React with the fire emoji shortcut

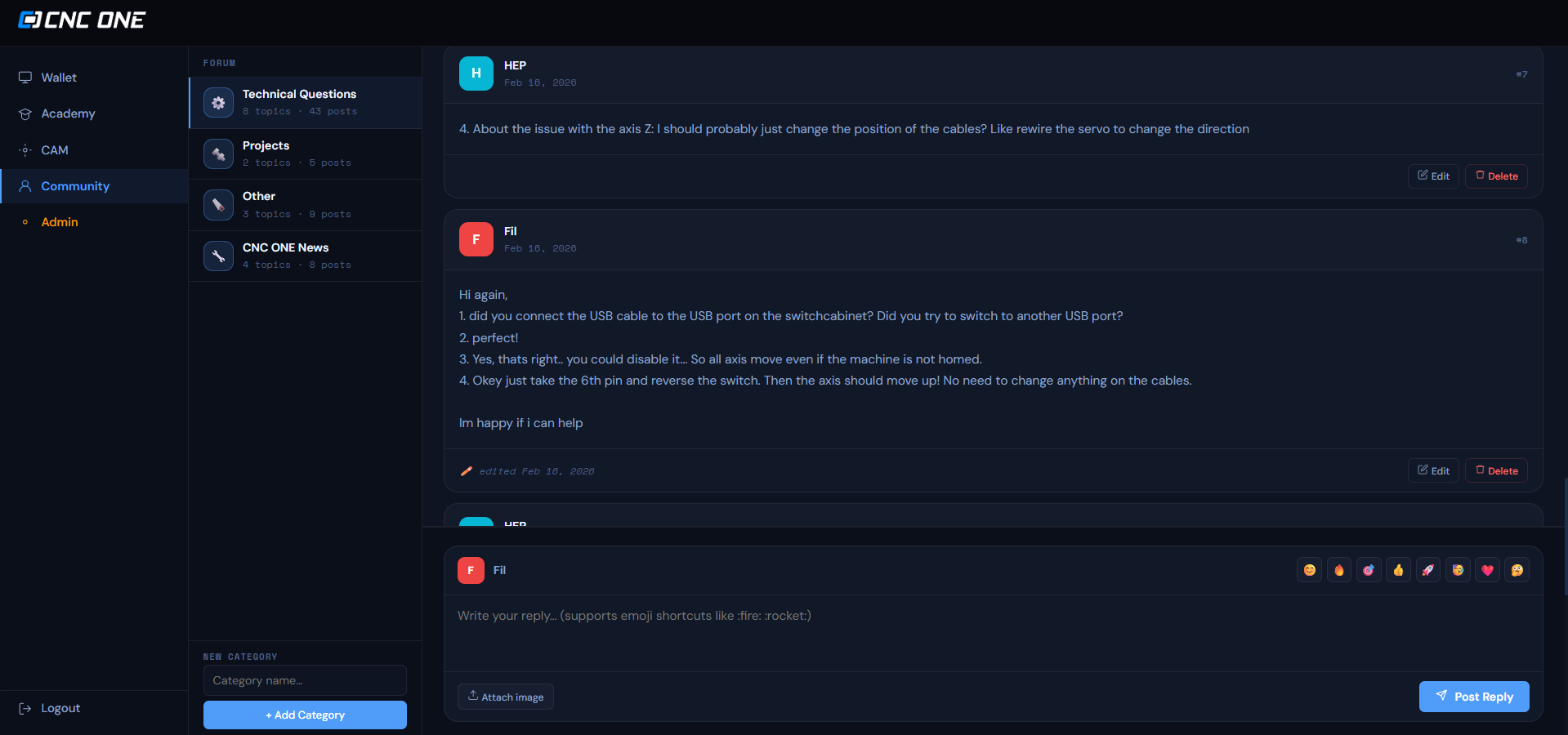1338,569
